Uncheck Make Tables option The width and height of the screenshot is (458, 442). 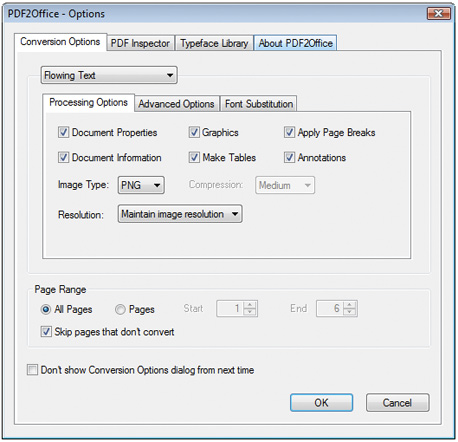coord(194,157)
